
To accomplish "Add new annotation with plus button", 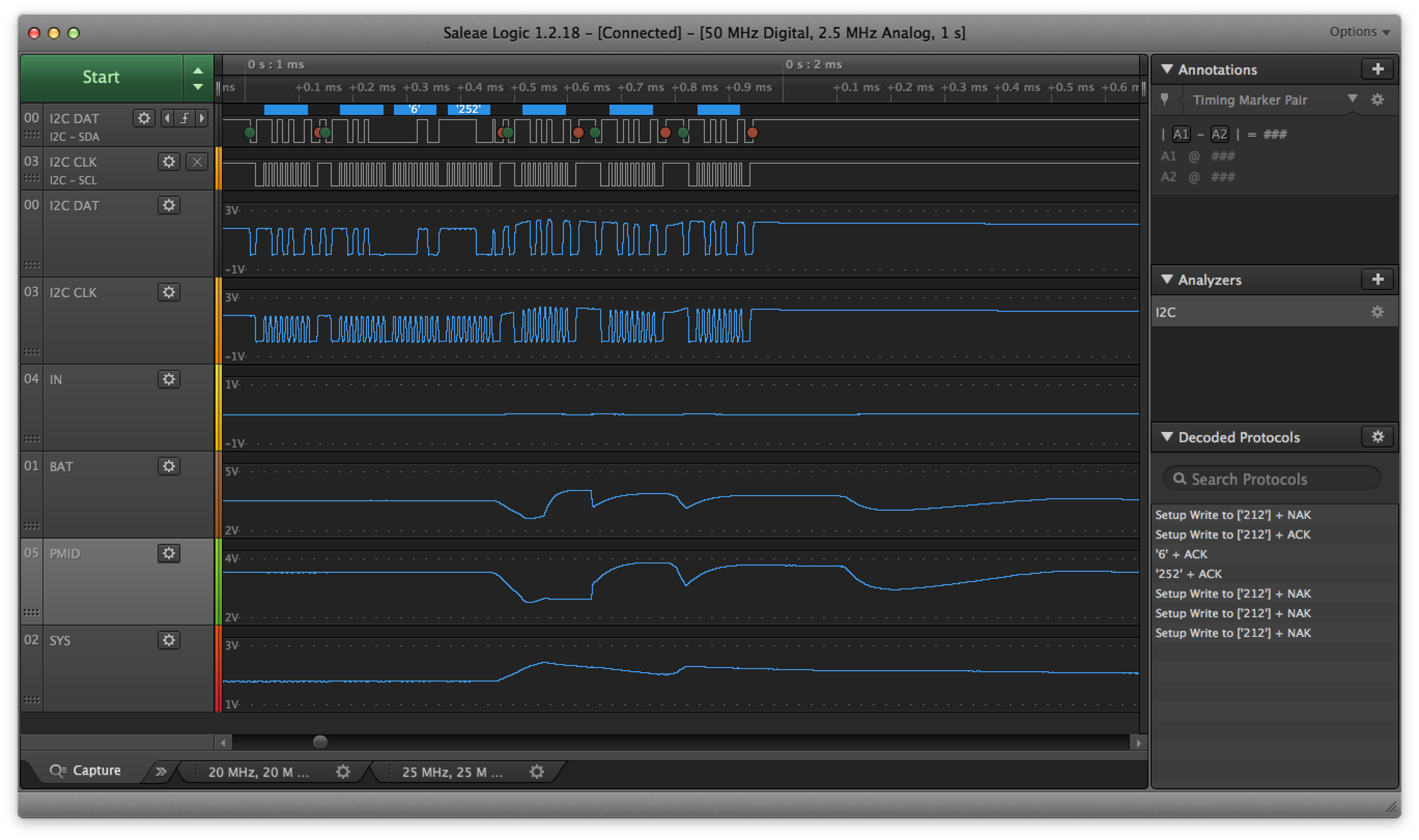I will coord(1377,69).
